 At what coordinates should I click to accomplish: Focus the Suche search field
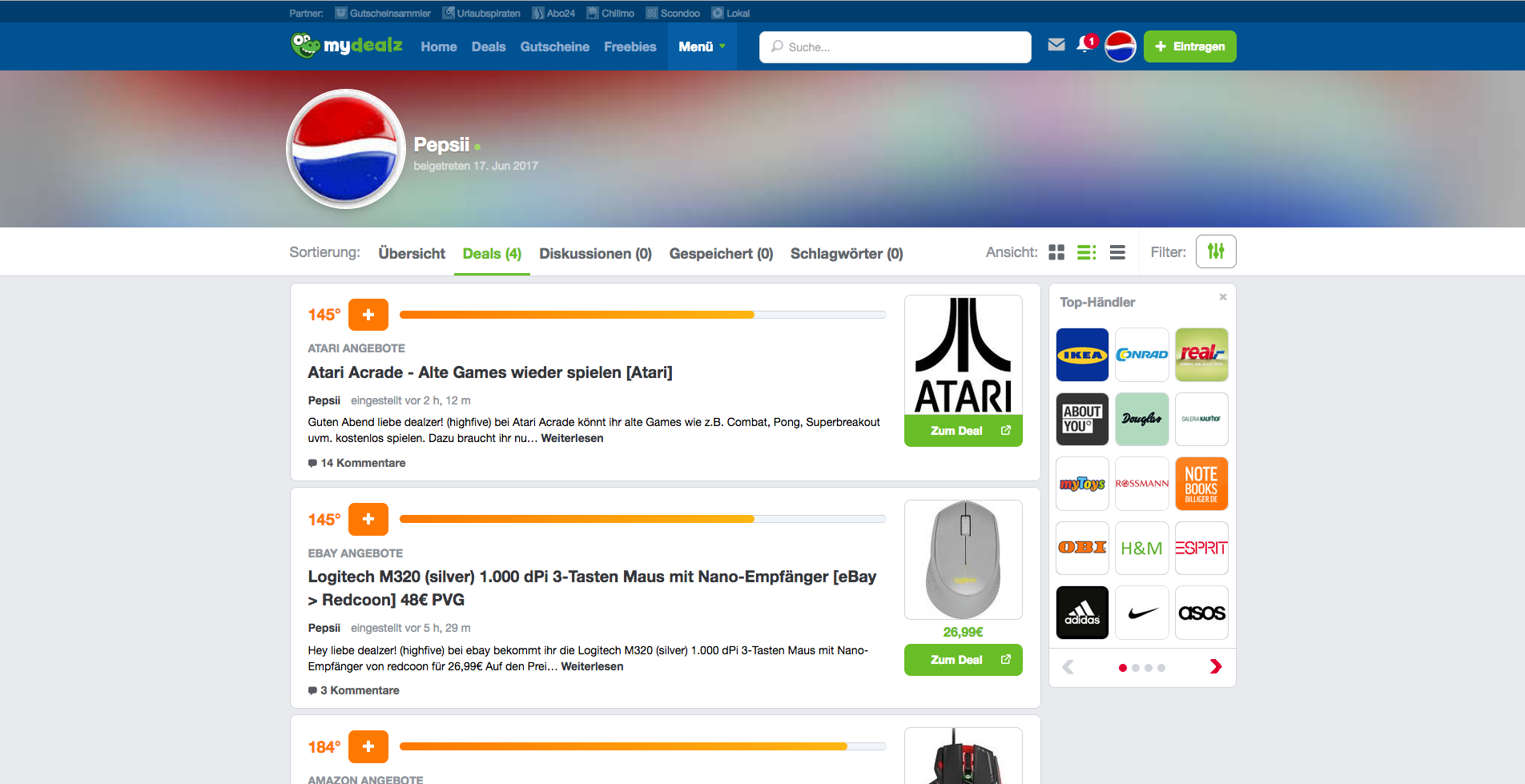[895, 47]
